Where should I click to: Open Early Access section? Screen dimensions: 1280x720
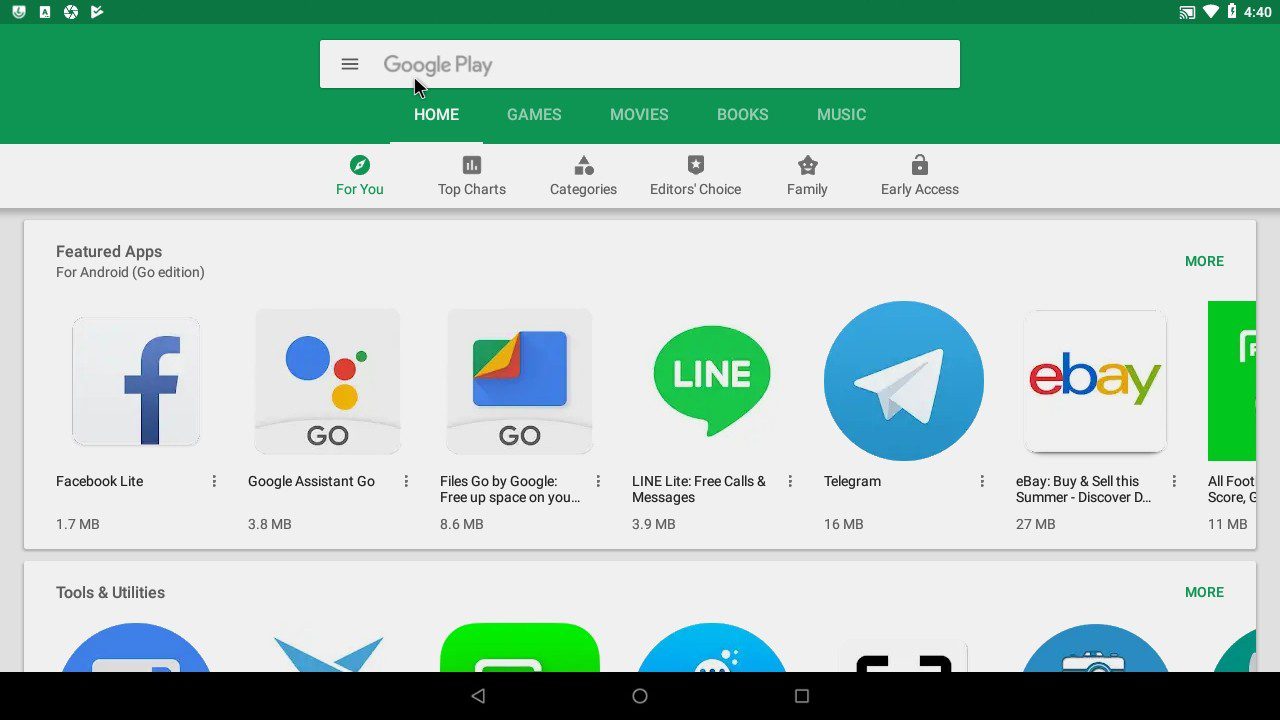(x=919, y=176)
